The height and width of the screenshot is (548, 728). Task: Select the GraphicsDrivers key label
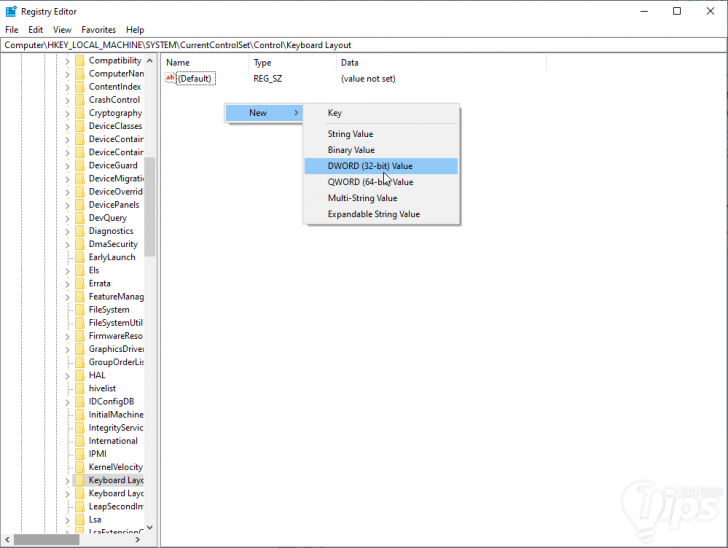(116, 349)
